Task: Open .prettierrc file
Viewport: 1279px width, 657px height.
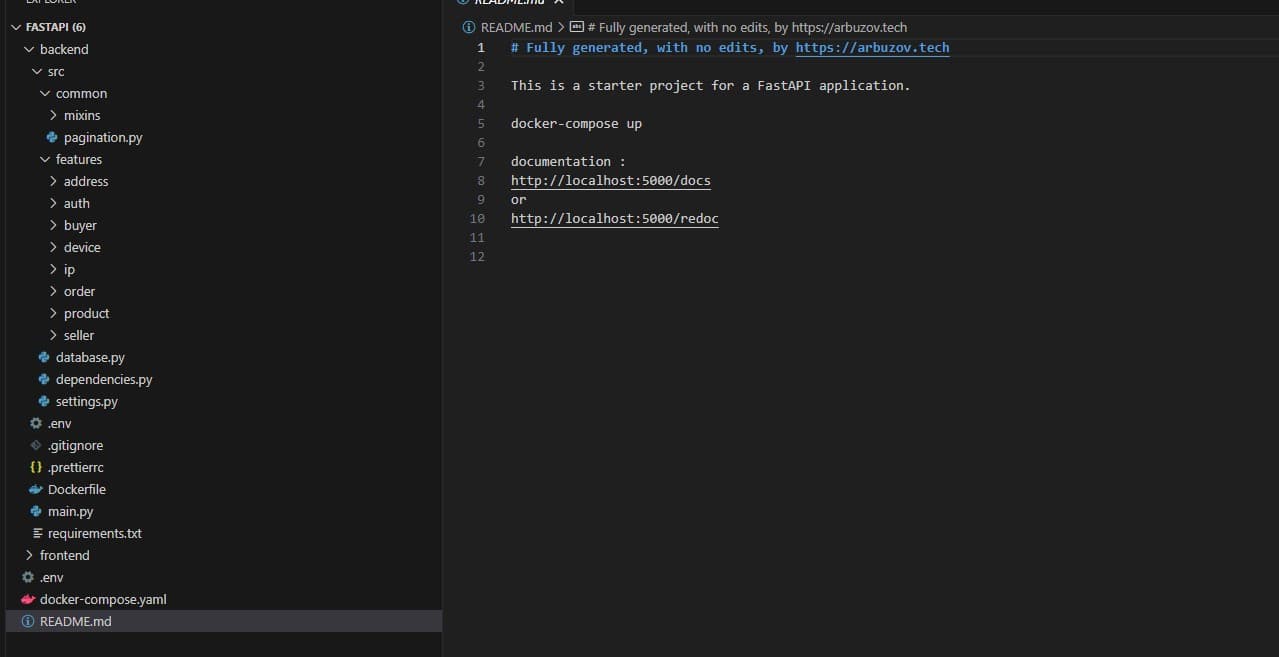Action: 76,467
